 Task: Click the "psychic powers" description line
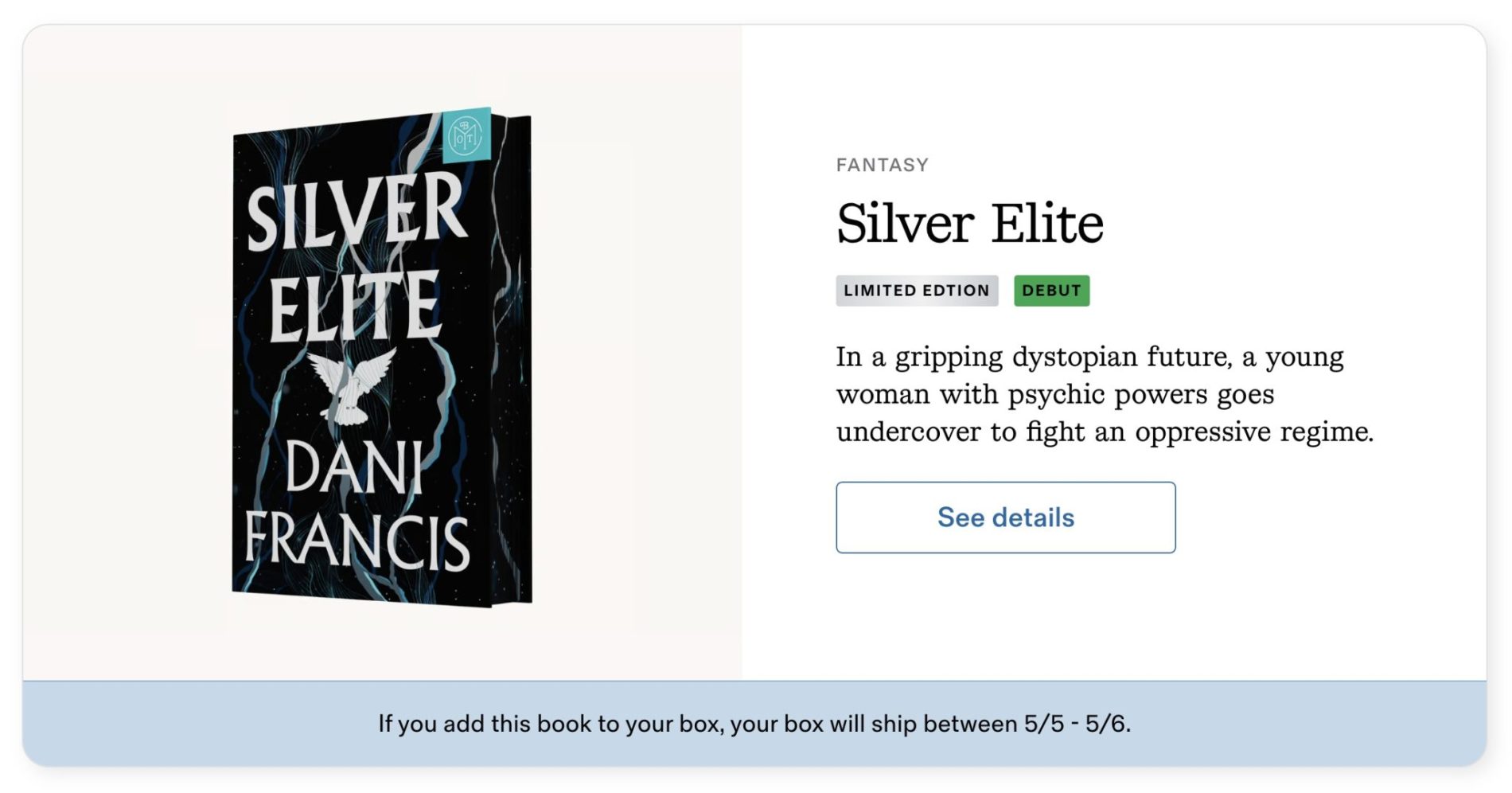(x=1054, y=395)
